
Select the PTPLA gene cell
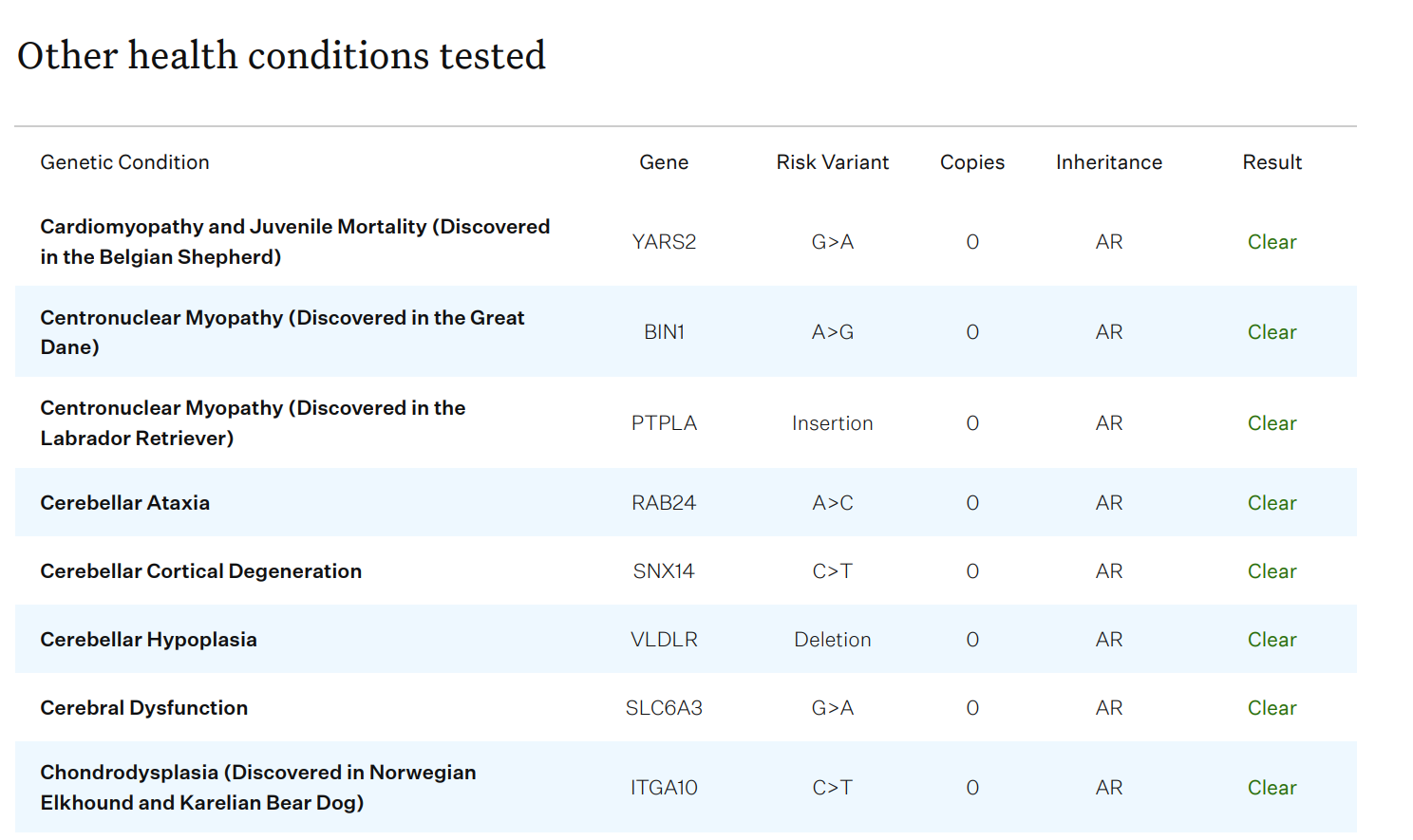pyautogui.click(x=664, y=423)
